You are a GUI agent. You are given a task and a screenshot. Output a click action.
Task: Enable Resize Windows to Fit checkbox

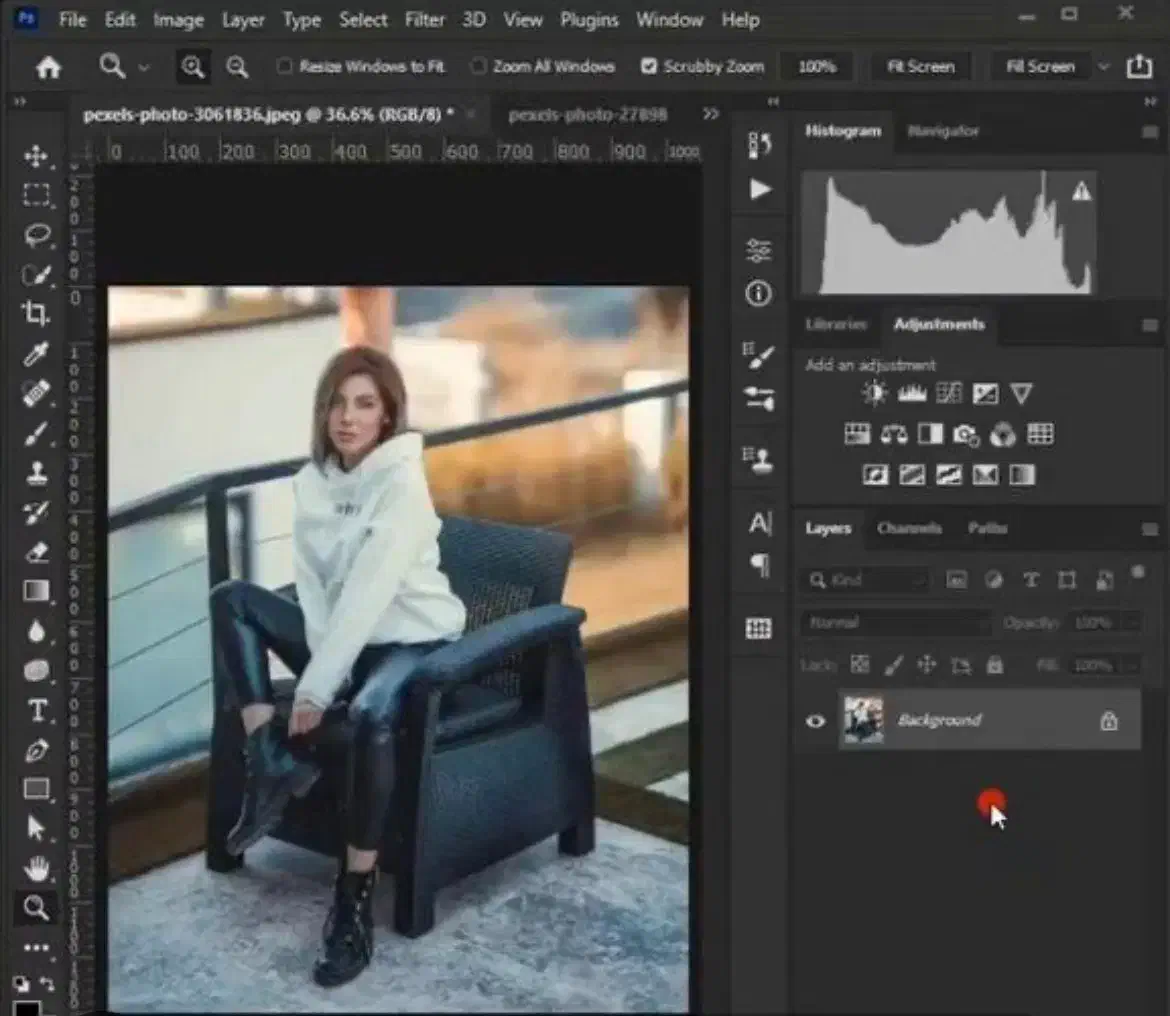(285, 67)
